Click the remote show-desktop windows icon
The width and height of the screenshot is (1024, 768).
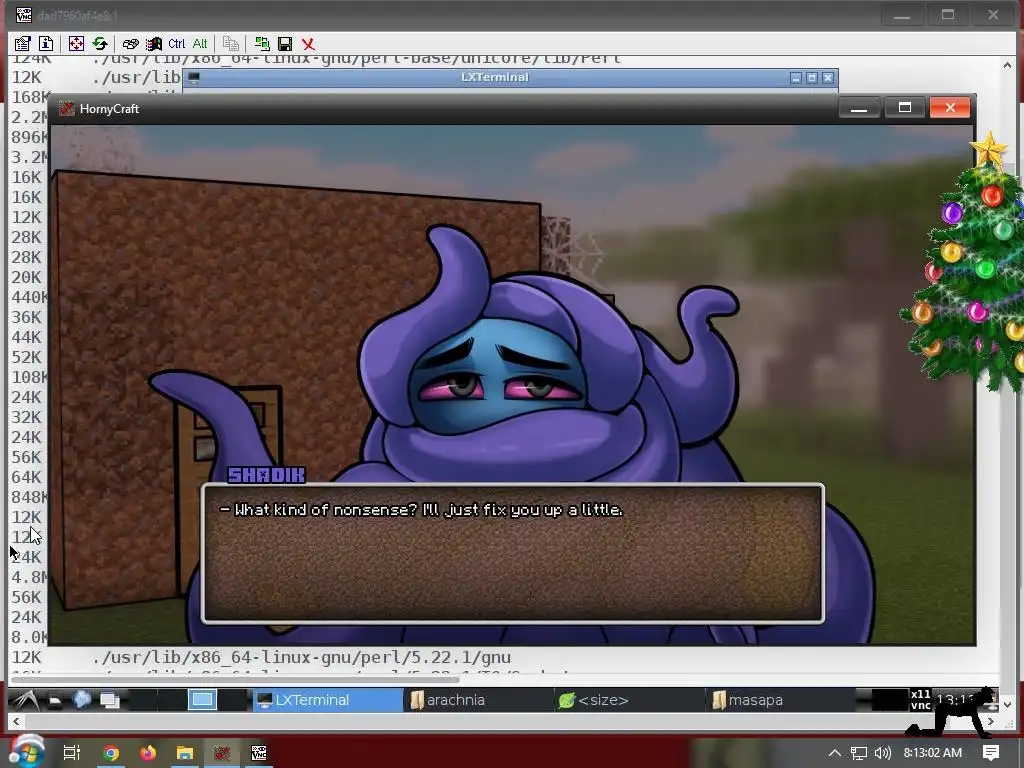point(110,701)
